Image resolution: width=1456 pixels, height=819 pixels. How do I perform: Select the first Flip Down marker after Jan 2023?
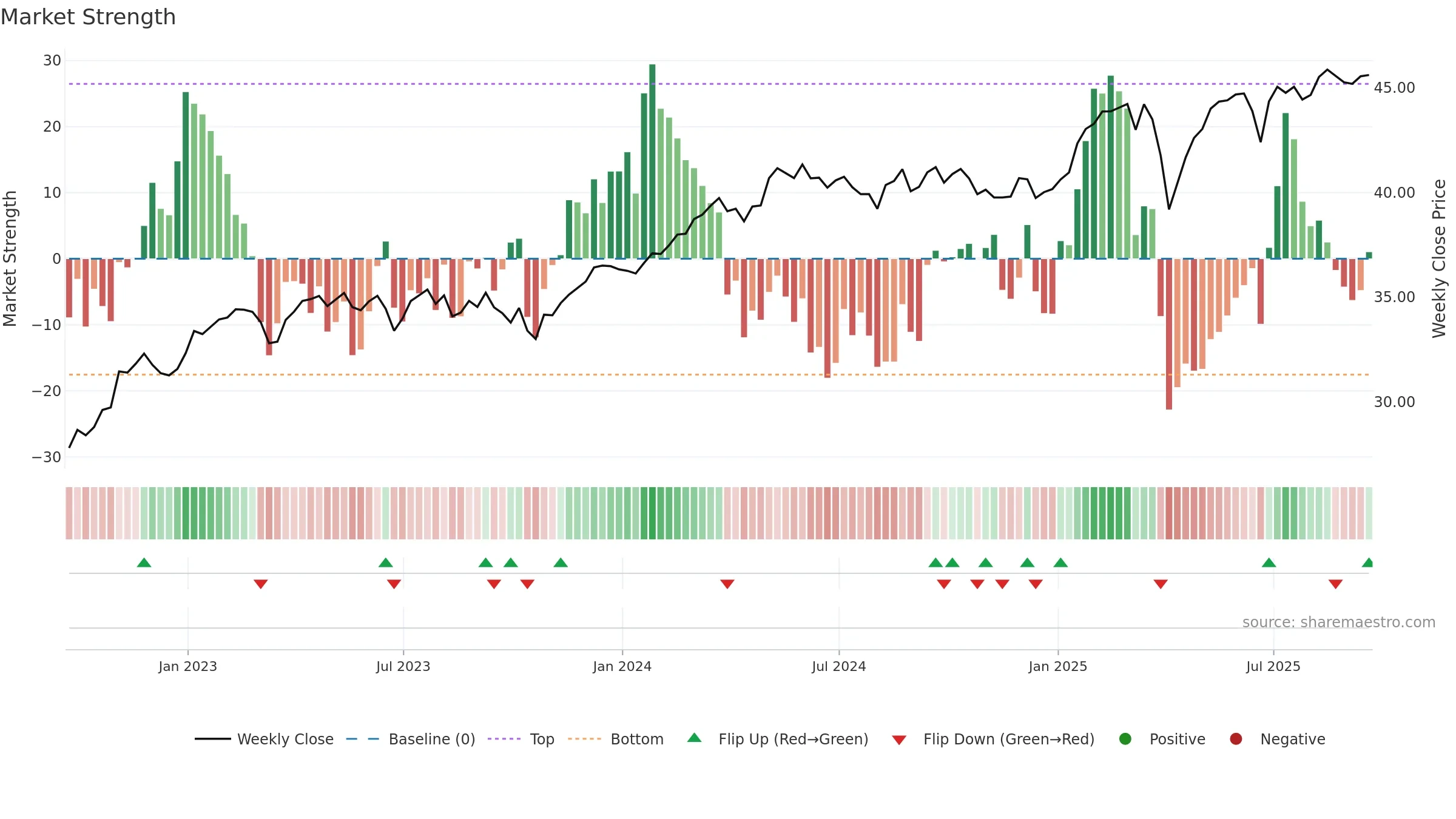(261, 584)
